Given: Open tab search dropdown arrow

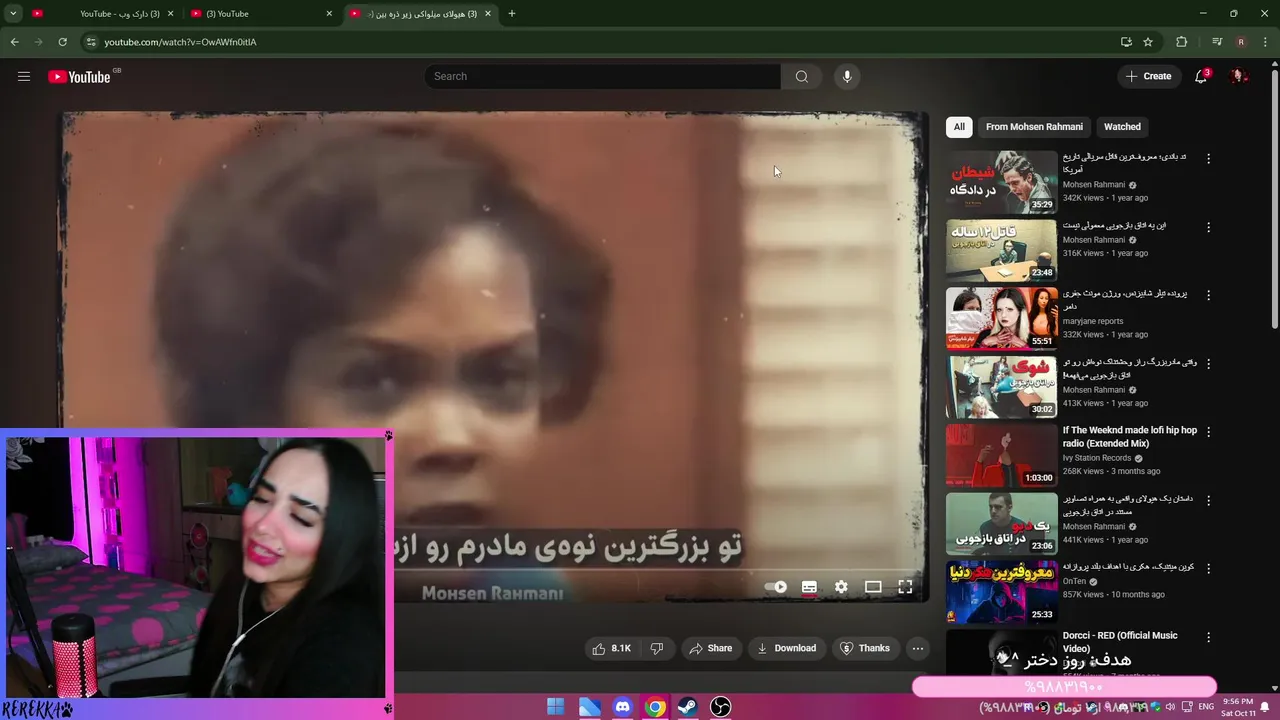Looking at the screenshot, I should click(x=13, y=14).
